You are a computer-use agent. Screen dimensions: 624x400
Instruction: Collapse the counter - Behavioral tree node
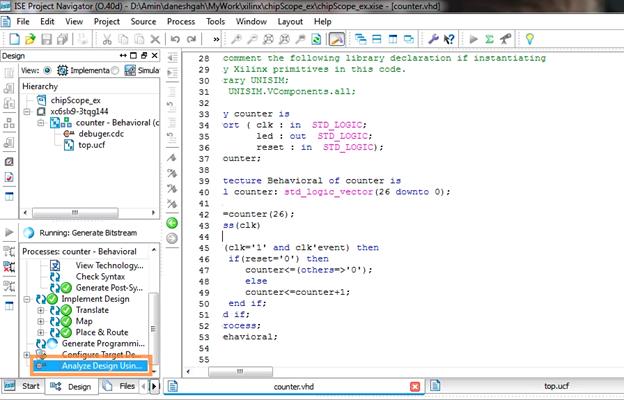[41, 123]
